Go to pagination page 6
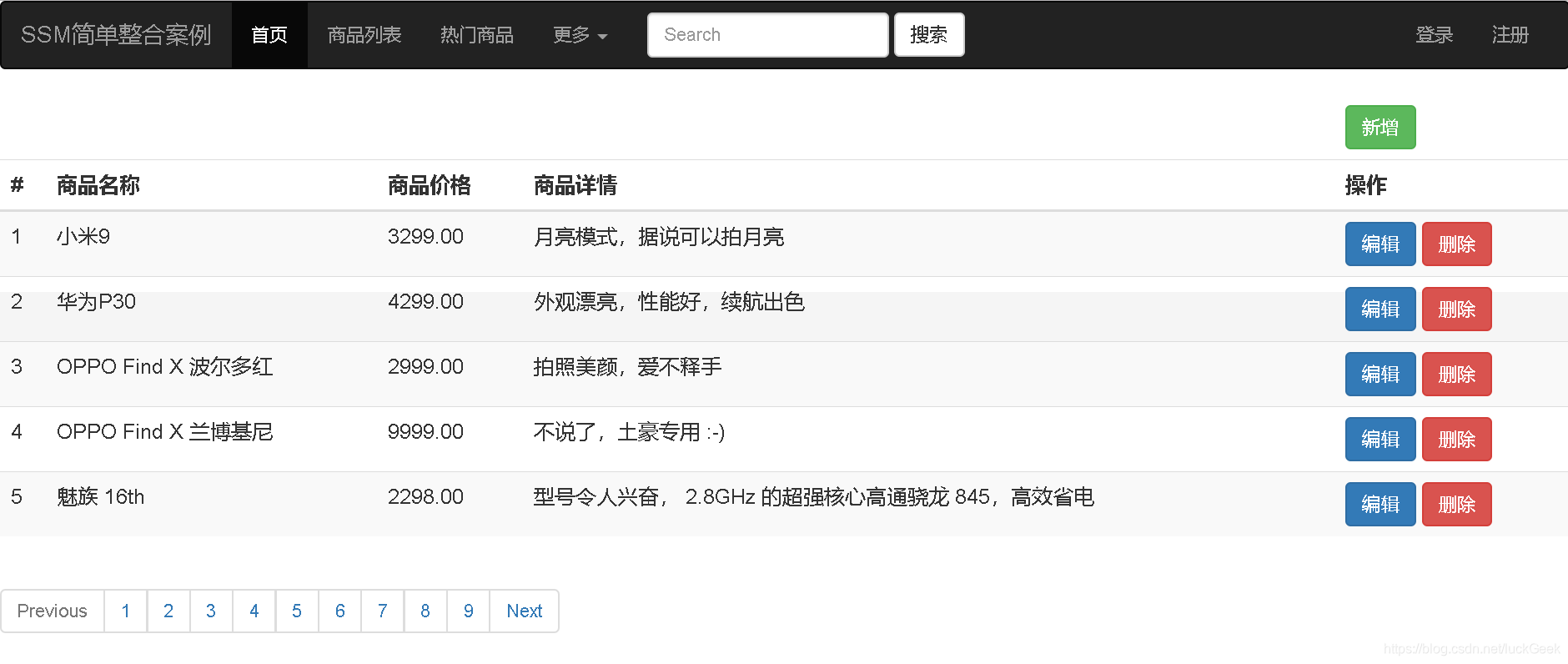This screenshot has width=1568, height=664. [340, 611]
